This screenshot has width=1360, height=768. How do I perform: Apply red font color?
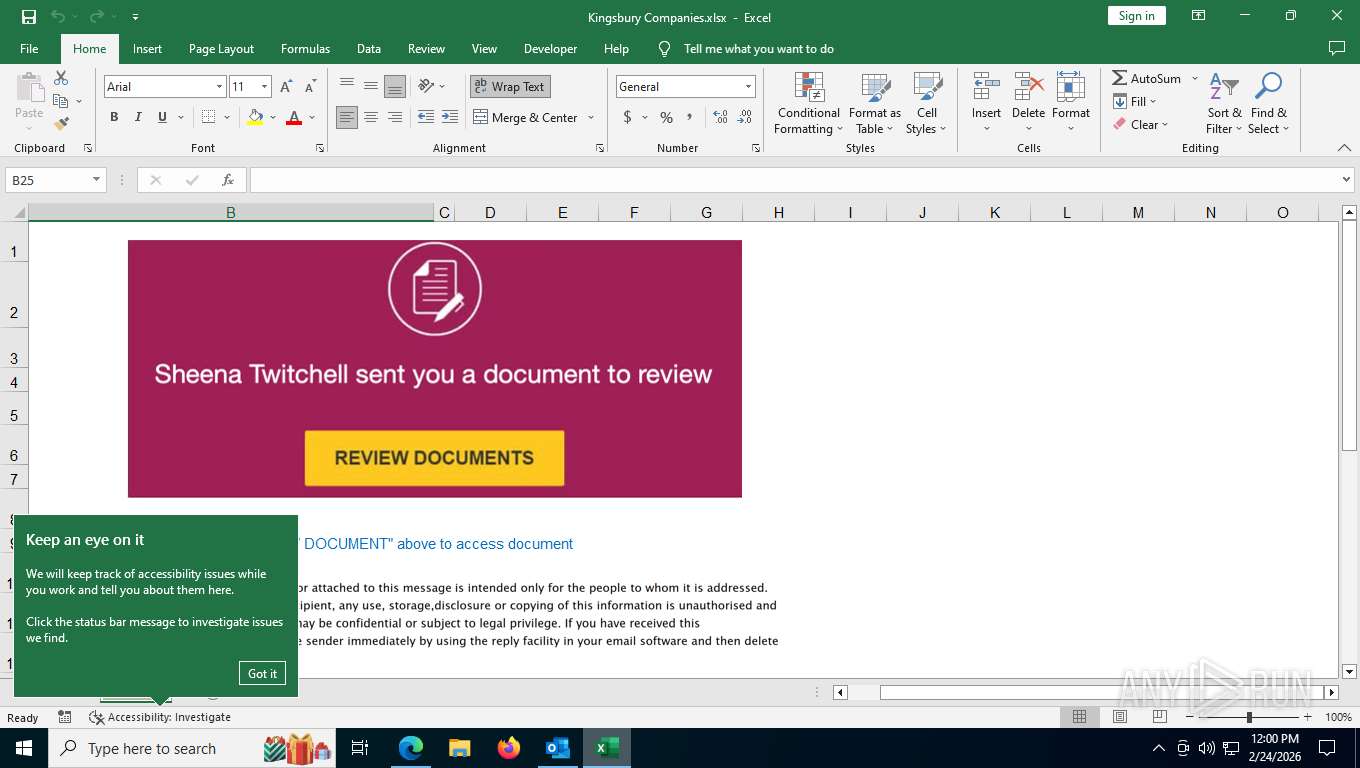pyautogui.click(x=294, y=117)
